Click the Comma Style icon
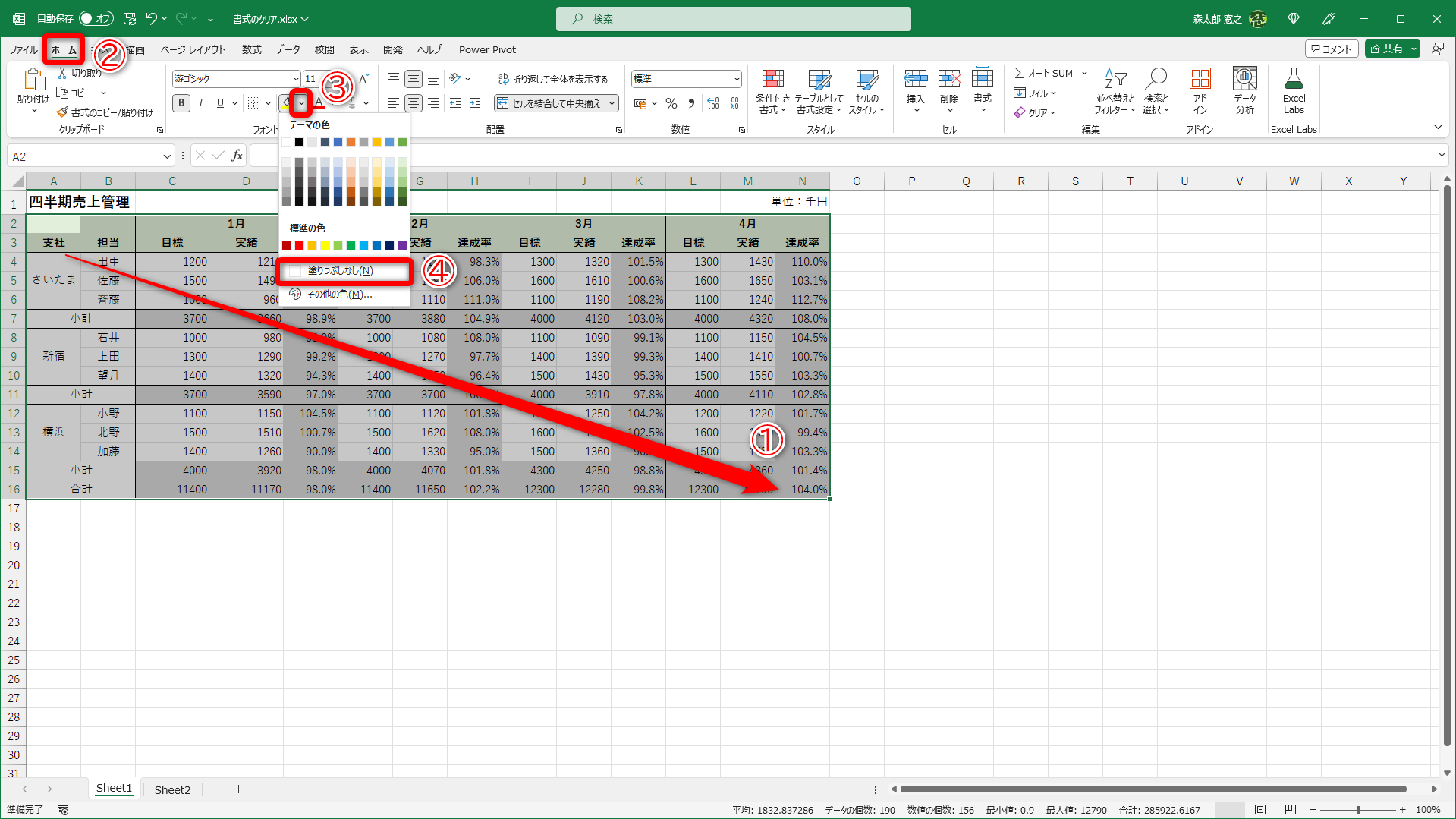Image resolution: width=1456 pixels, height=819 pixels. click(691, 103)
